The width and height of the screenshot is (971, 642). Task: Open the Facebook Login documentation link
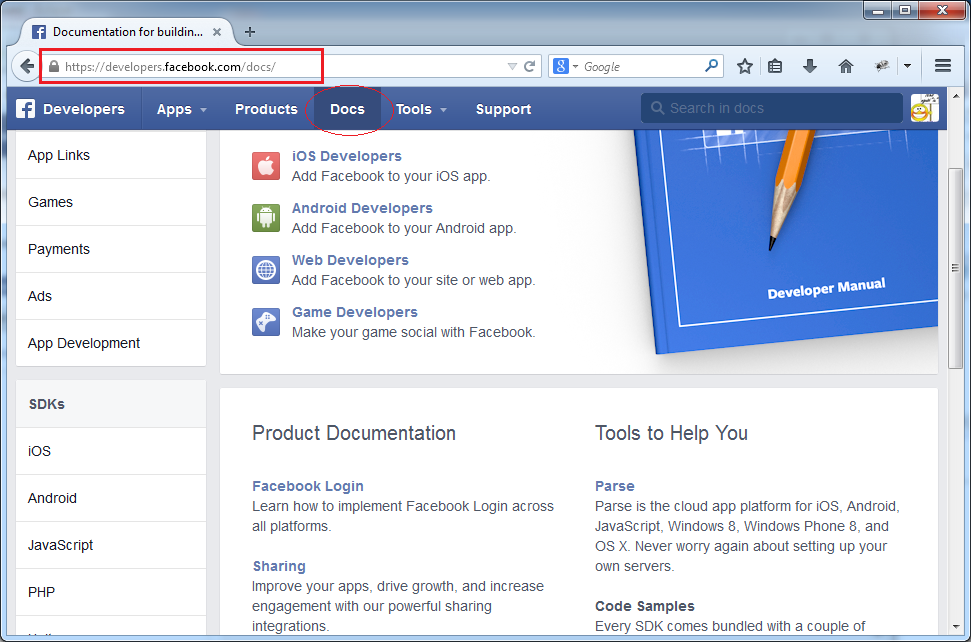(x=308, y=486)
